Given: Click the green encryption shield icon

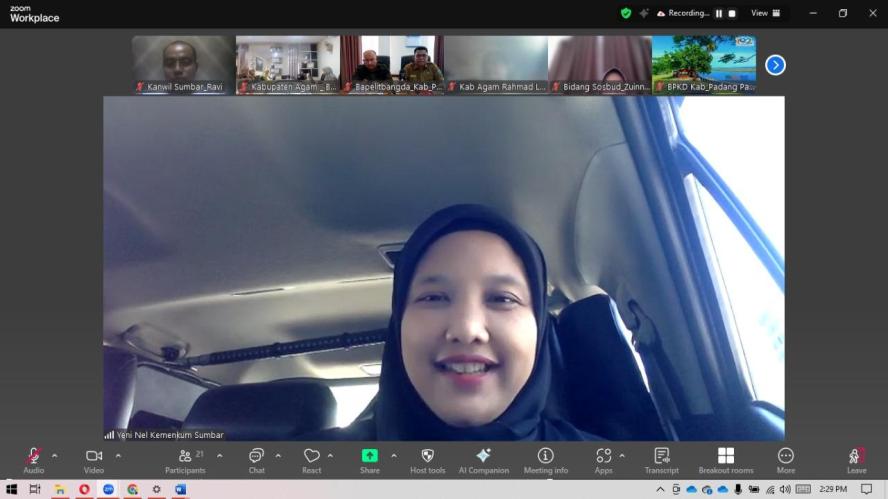Looking at the screenshot, I should coord(626,13).
